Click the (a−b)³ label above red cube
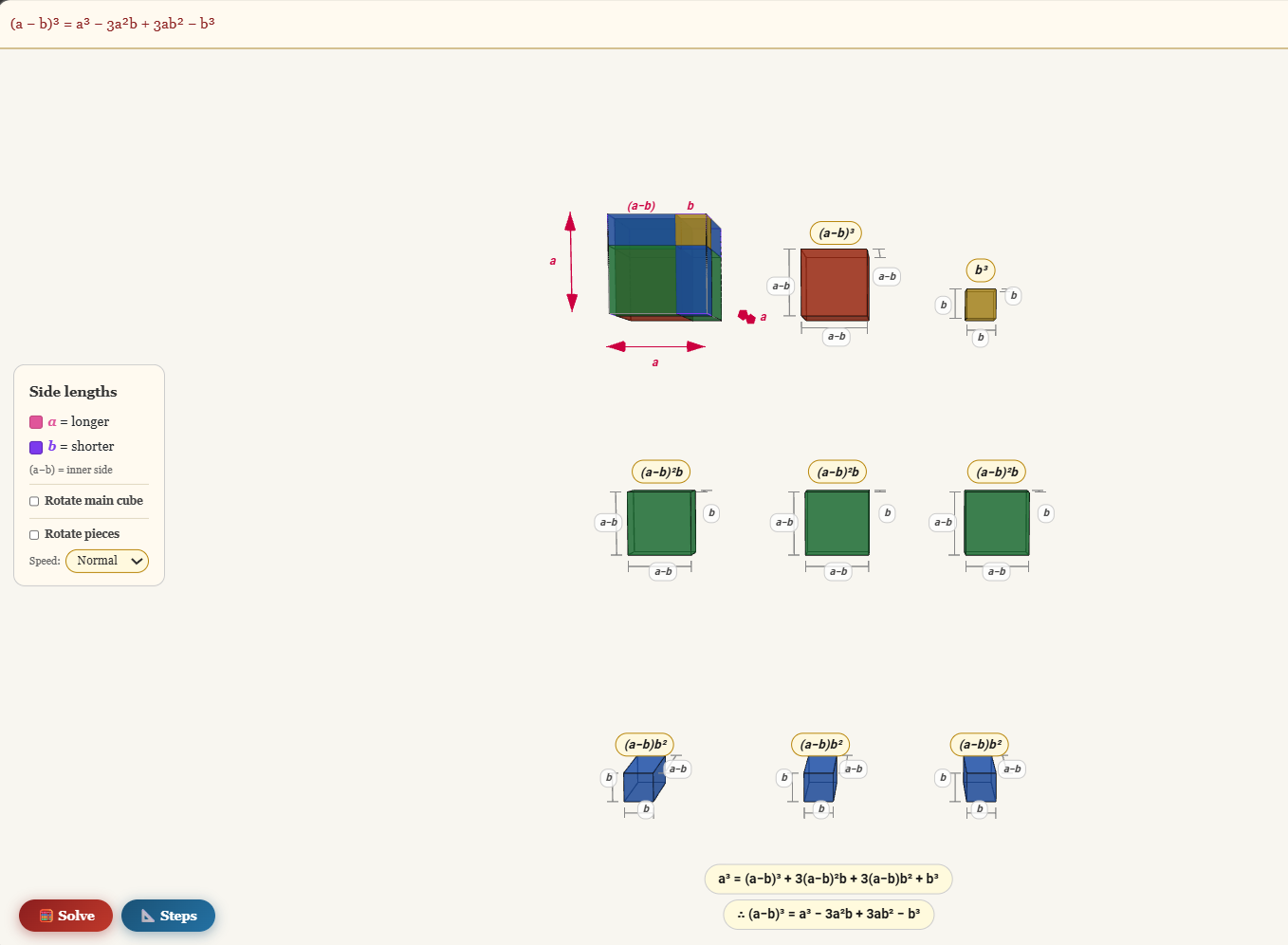1288x945 pixels. pos(836,232)
